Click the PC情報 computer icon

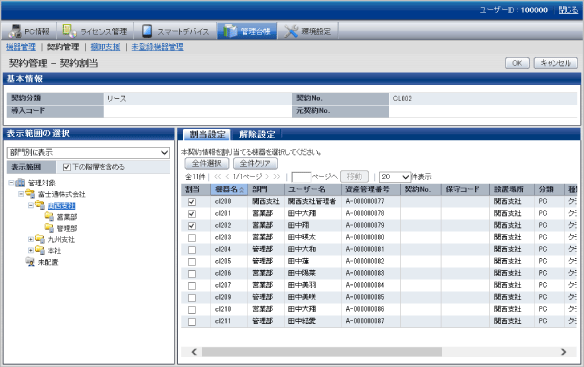pos(15,31)
